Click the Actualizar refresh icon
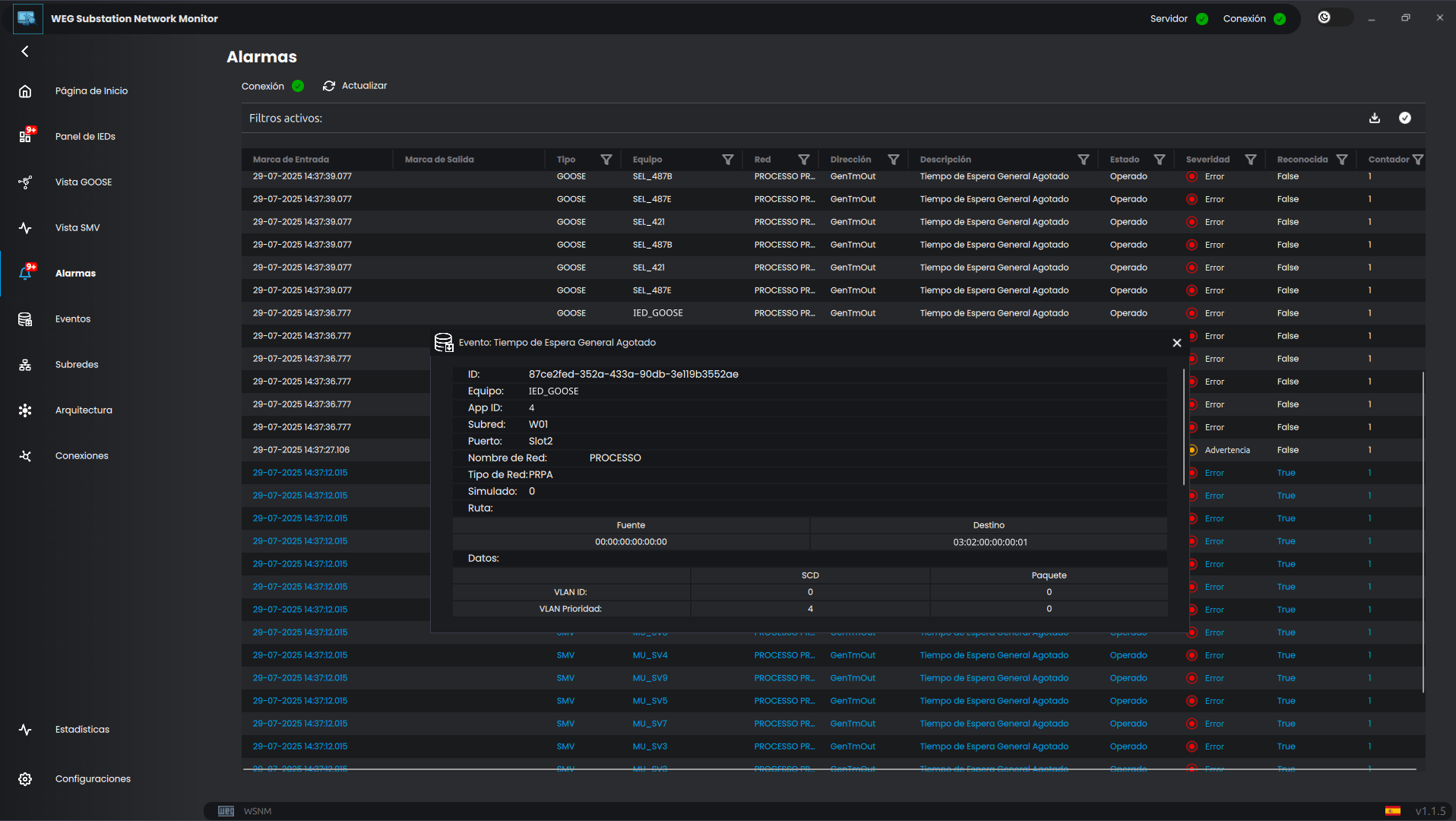 329,86
